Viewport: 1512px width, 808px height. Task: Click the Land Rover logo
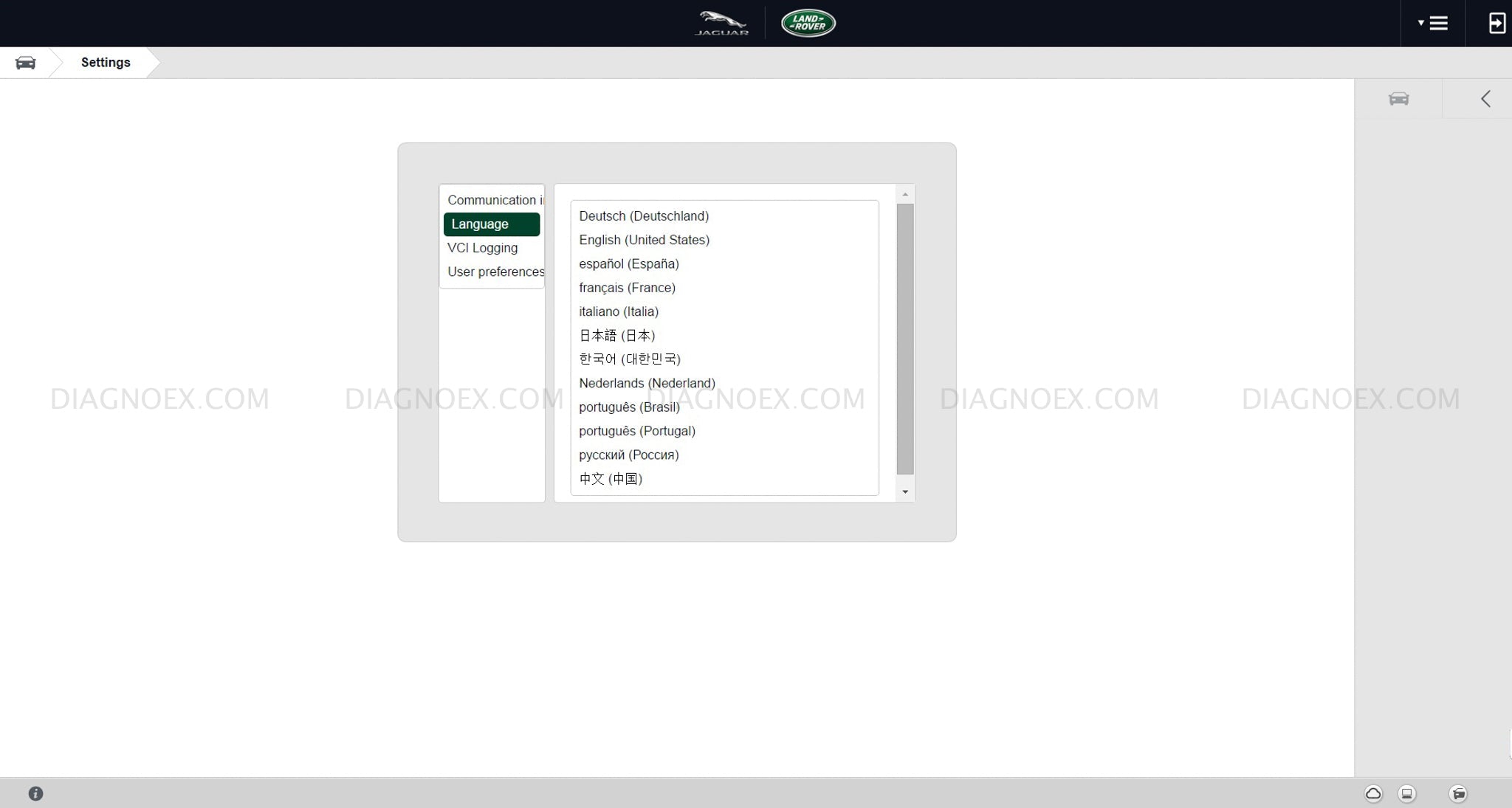[808, 24]
